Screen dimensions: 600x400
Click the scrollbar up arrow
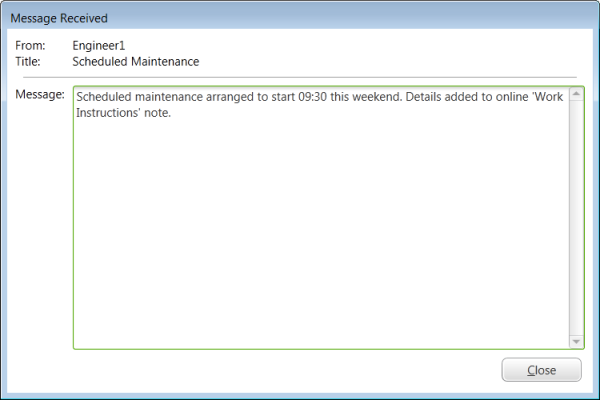[575, 96]
